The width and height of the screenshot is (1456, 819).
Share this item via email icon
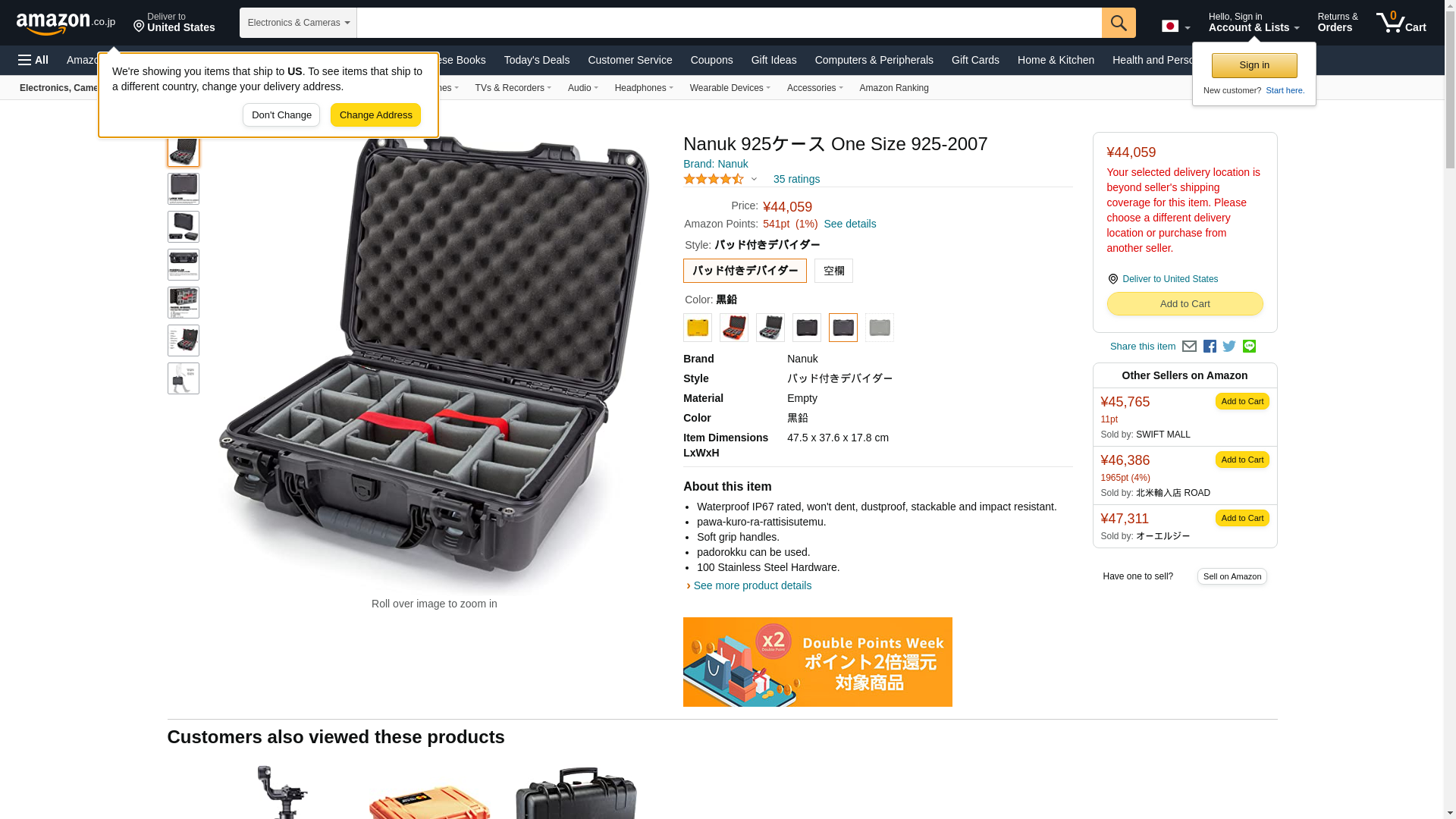1189,347
